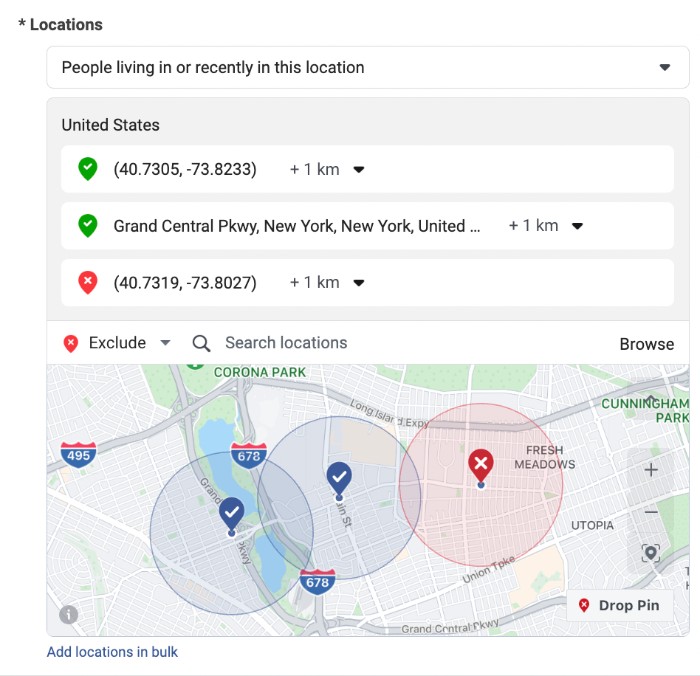This screenshot has width=700, height=676.
Task: Click the red excluded pin on map
Action: (x=481, y=465)
